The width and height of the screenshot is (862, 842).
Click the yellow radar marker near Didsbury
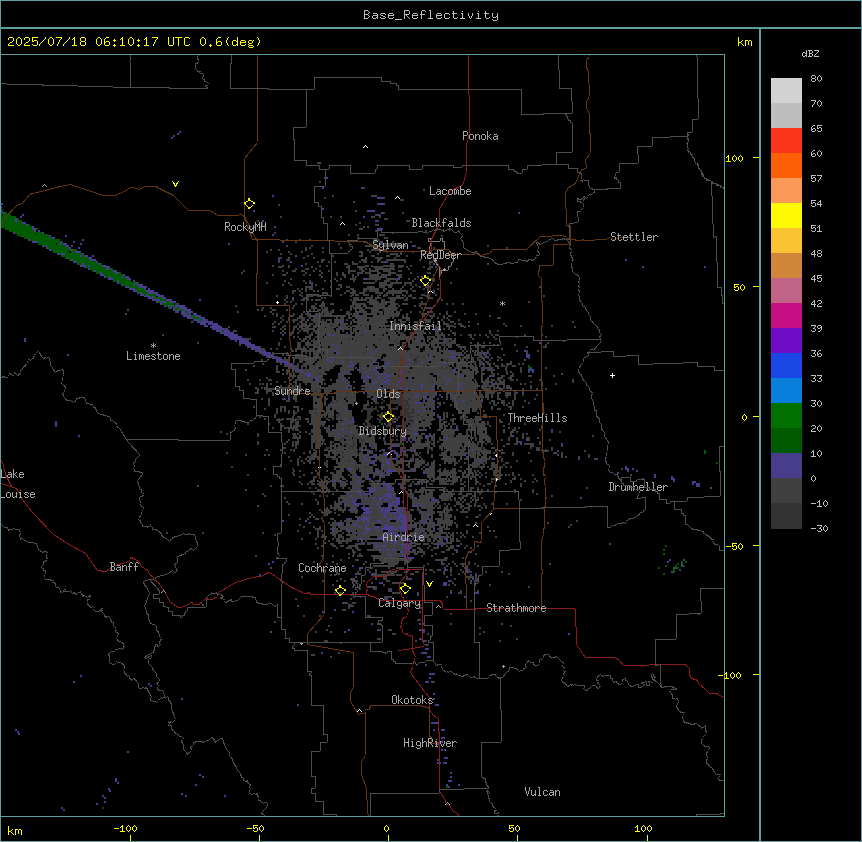(388, 417)
